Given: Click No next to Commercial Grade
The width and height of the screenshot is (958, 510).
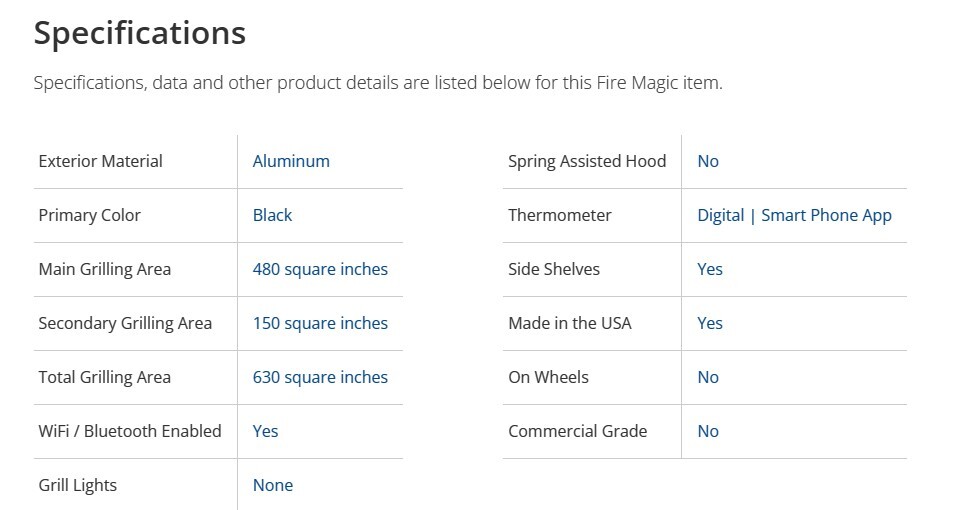Looking at the screenshot, I should (x=708, y=431).
